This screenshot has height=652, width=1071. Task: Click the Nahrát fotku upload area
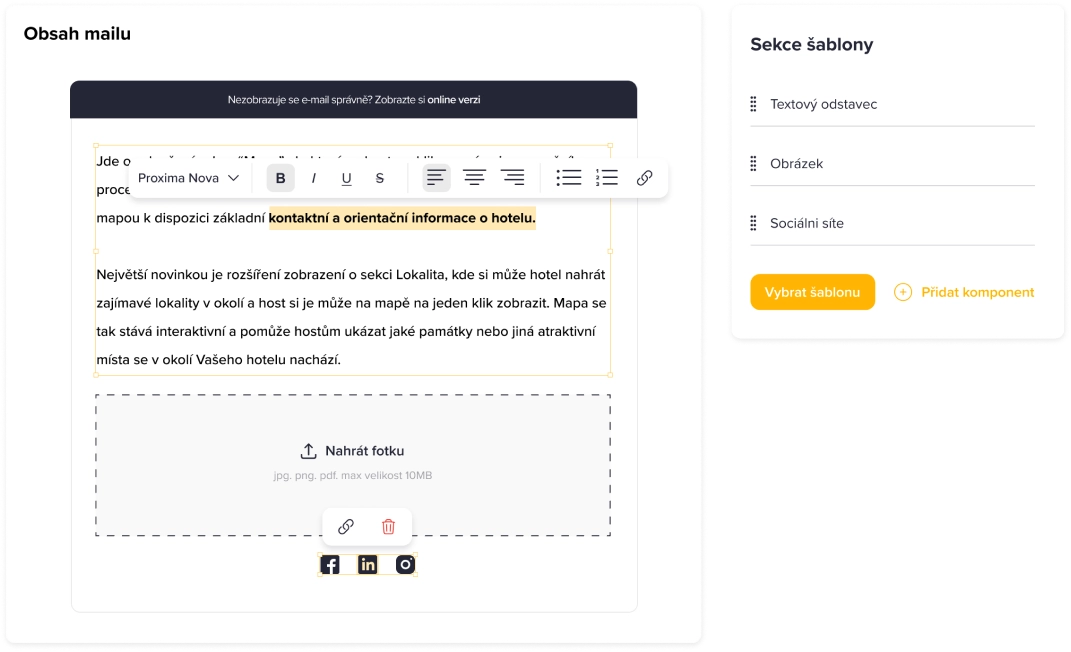click(353, 452)
